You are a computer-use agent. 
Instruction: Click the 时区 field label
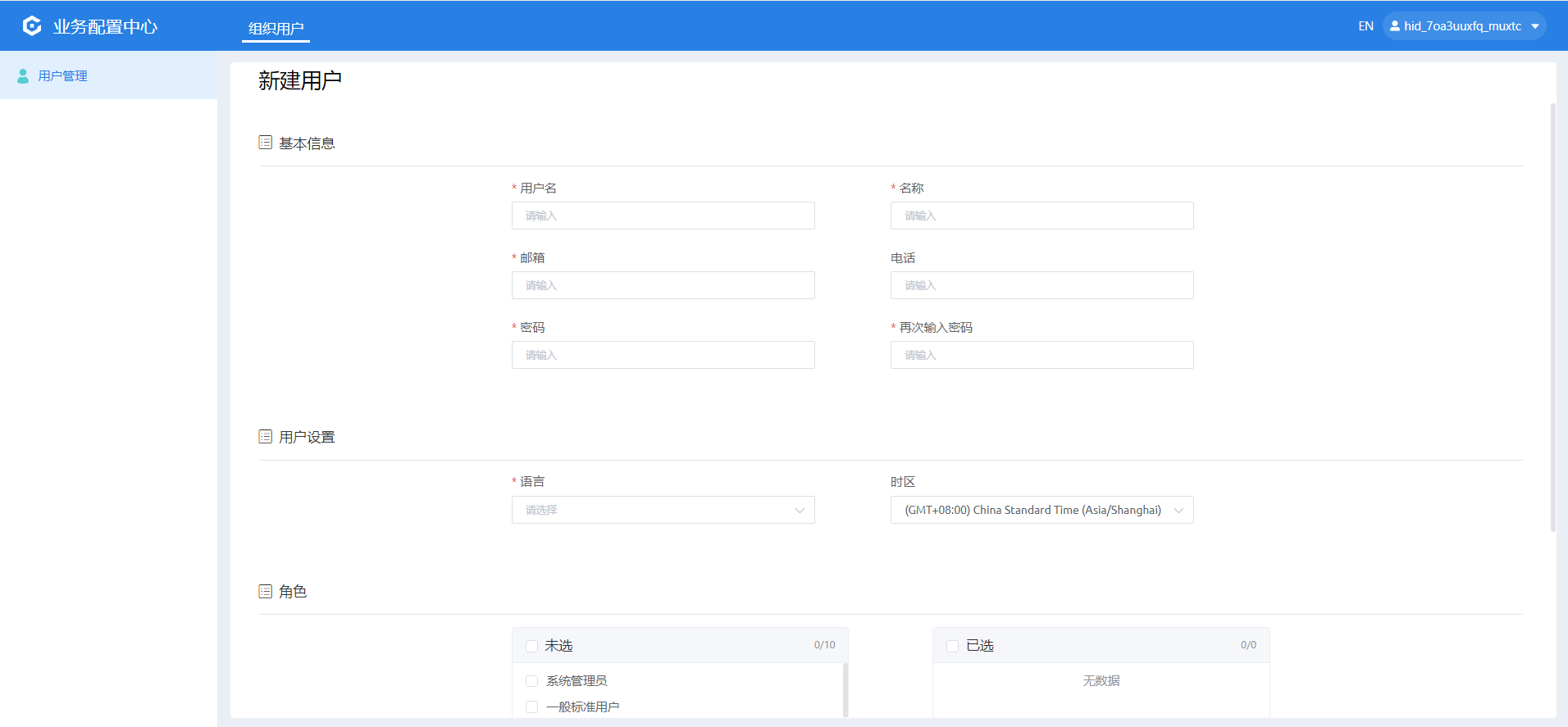coord(903,482)
